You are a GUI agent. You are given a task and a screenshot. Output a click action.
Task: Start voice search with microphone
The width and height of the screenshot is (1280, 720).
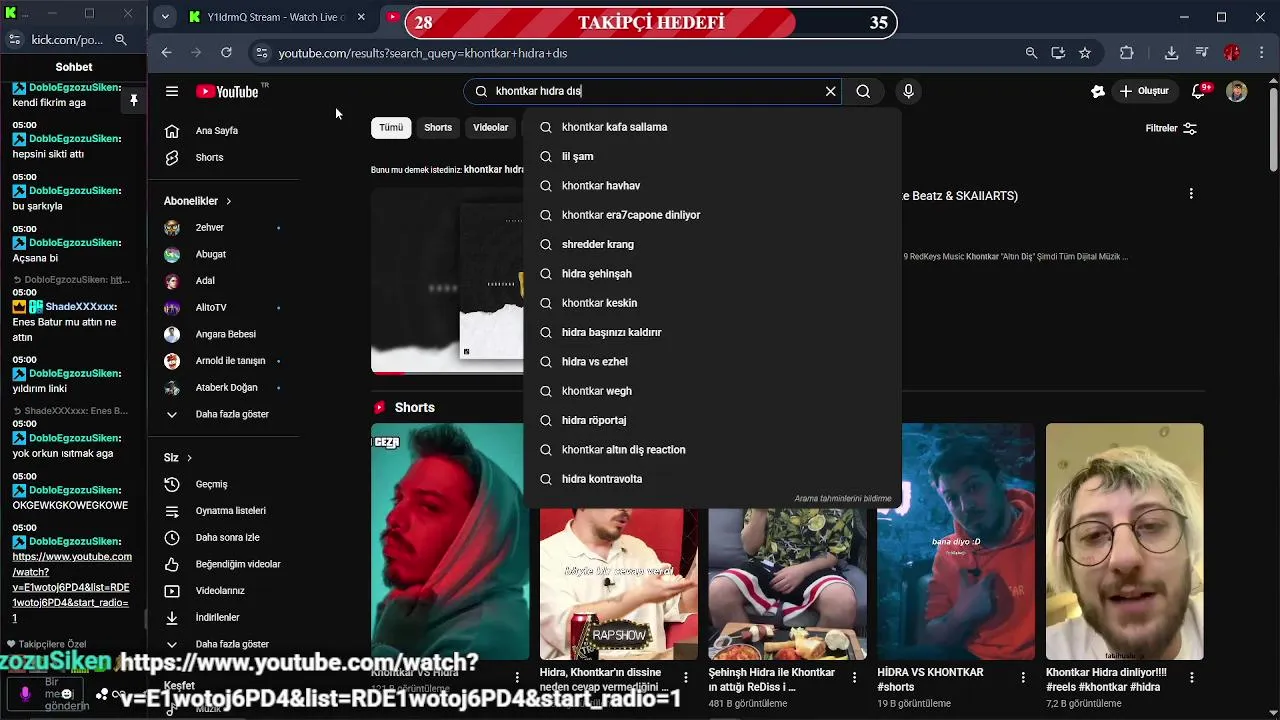pos(908,91)
